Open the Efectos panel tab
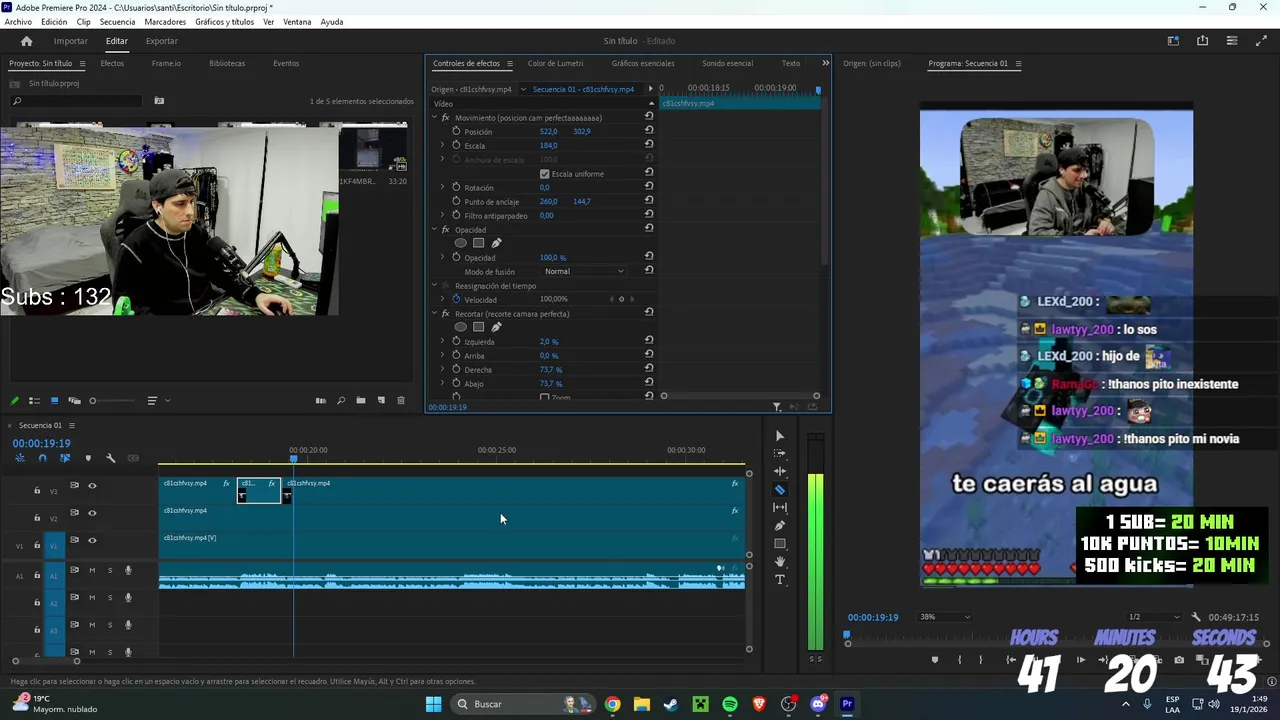This screenshot has width=1280, height=720. (x=112, y=63)
